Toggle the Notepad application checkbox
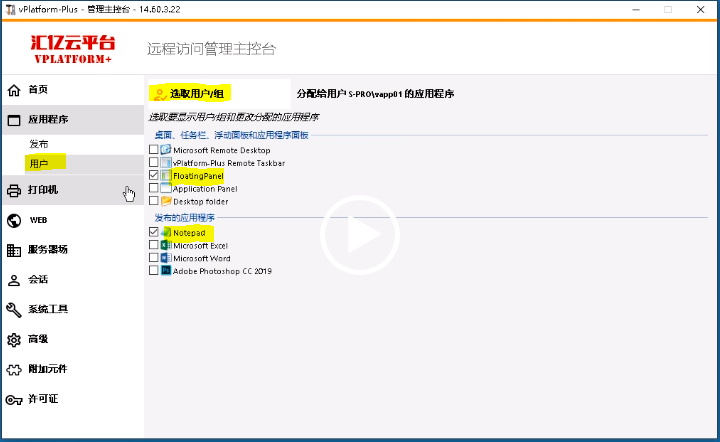This screenshot has height=442, width=720. pyautogui.click(x=153, y=232)
